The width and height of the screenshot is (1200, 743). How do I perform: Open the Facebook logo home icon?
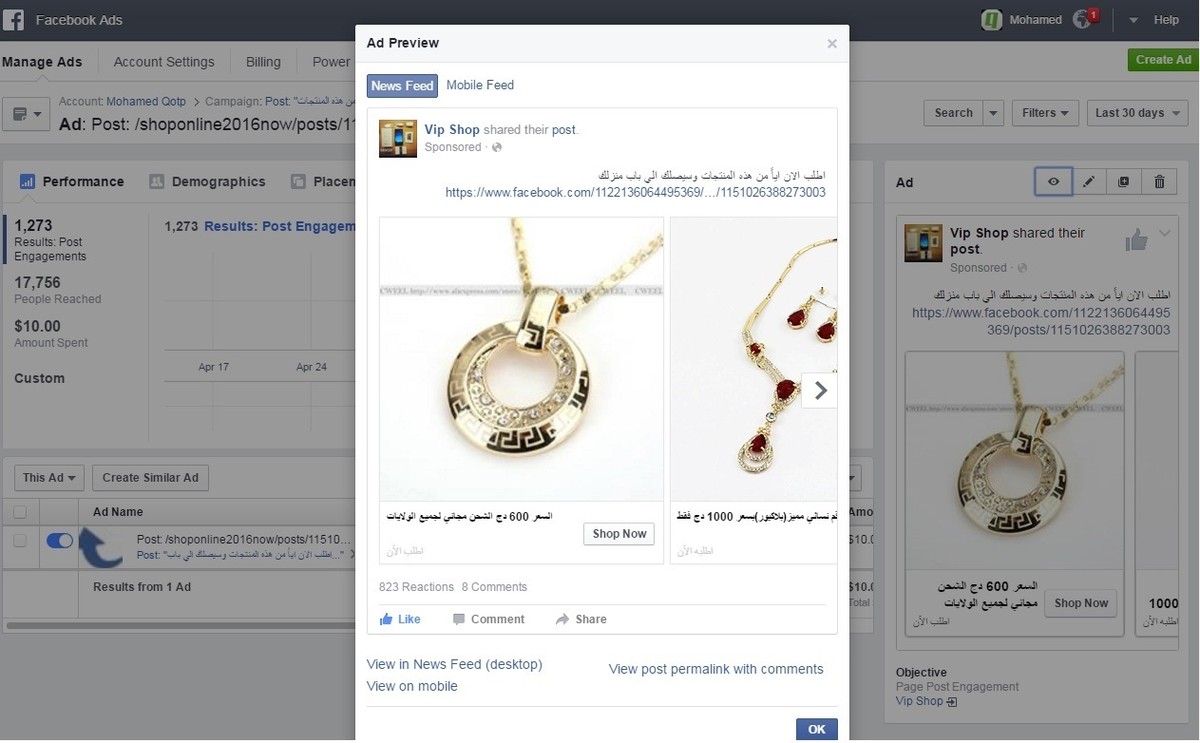point(15,19)
